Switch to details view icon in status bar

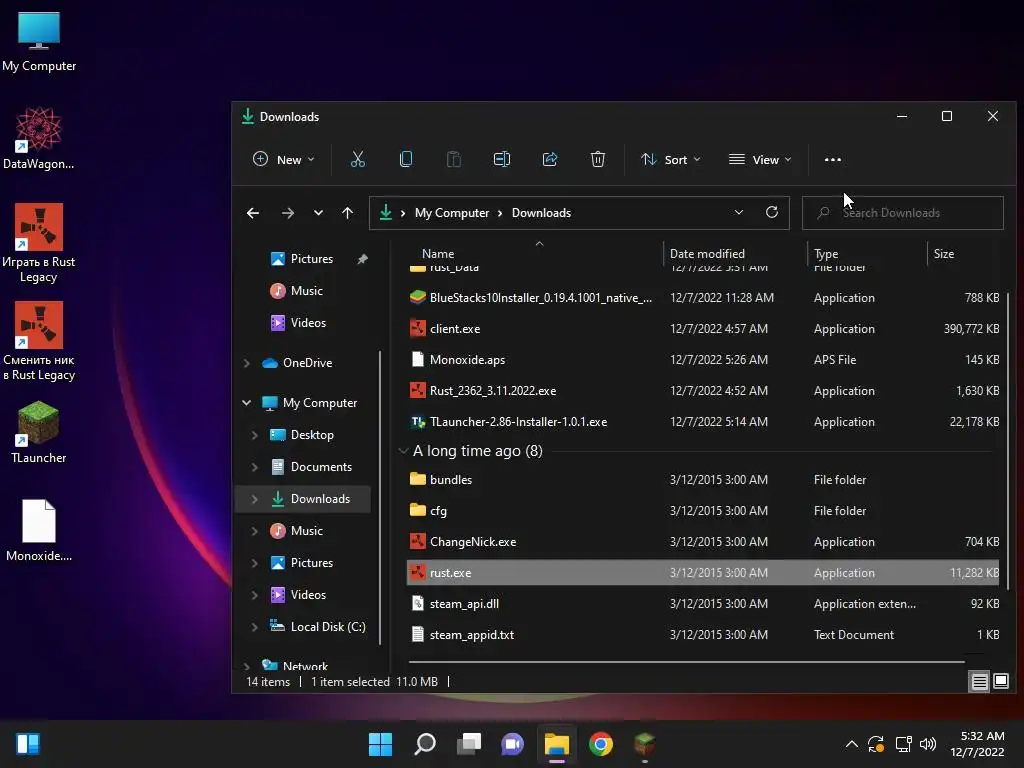point(980,682)
